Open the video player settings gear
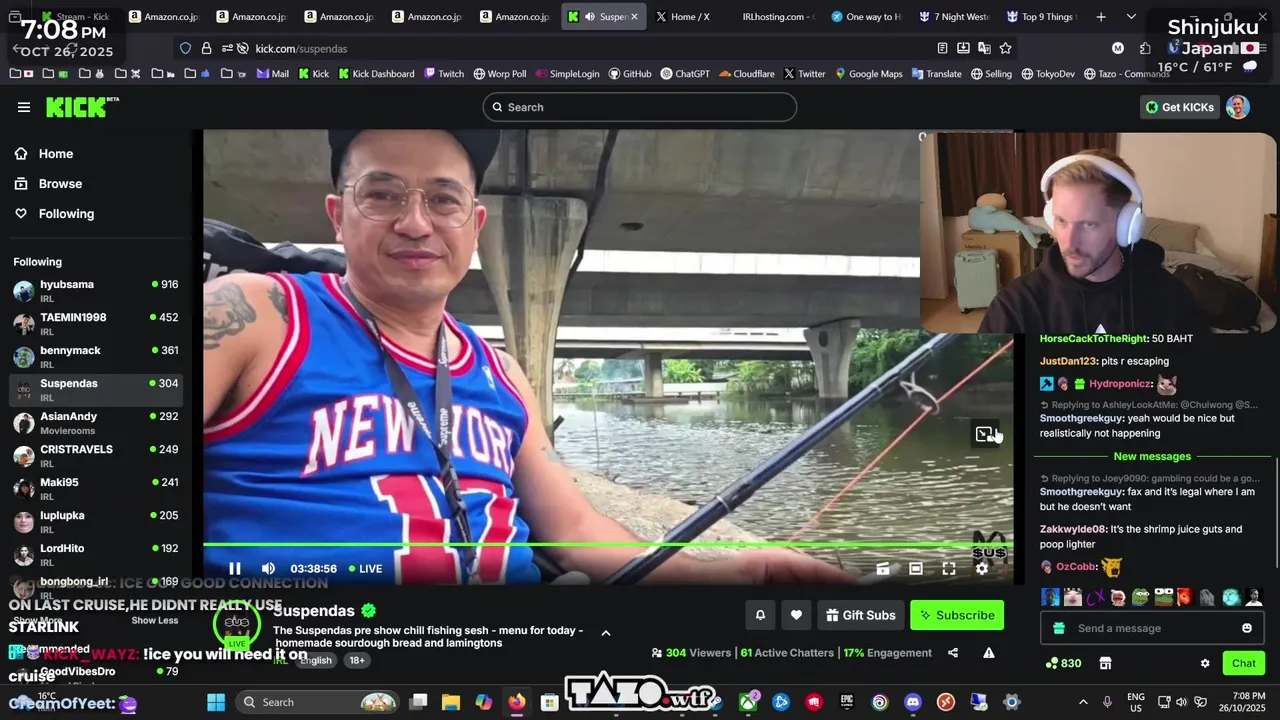The width and height of the screenshot is (1280, 720). 982,568
